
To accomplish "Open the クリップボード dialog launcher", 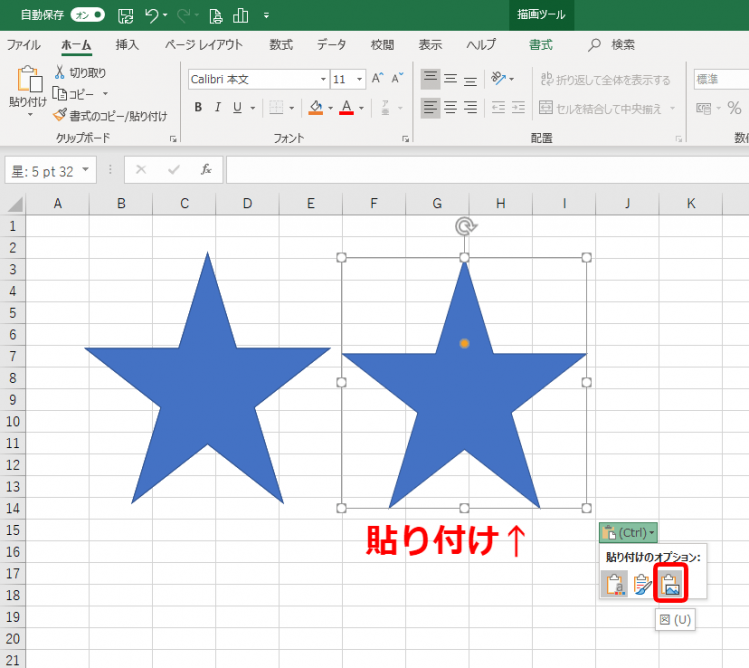I will click(173, 139).
